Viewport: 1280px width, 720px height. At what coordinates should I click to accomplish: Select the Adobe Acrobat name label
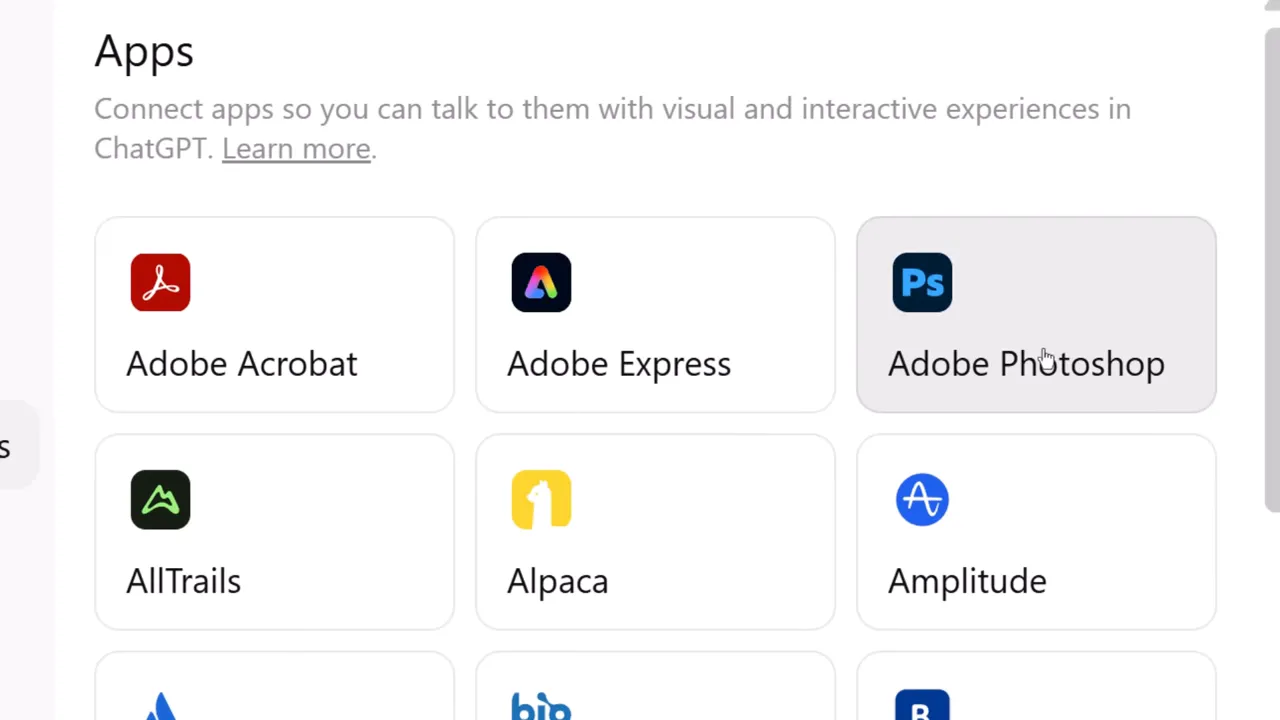242,364
